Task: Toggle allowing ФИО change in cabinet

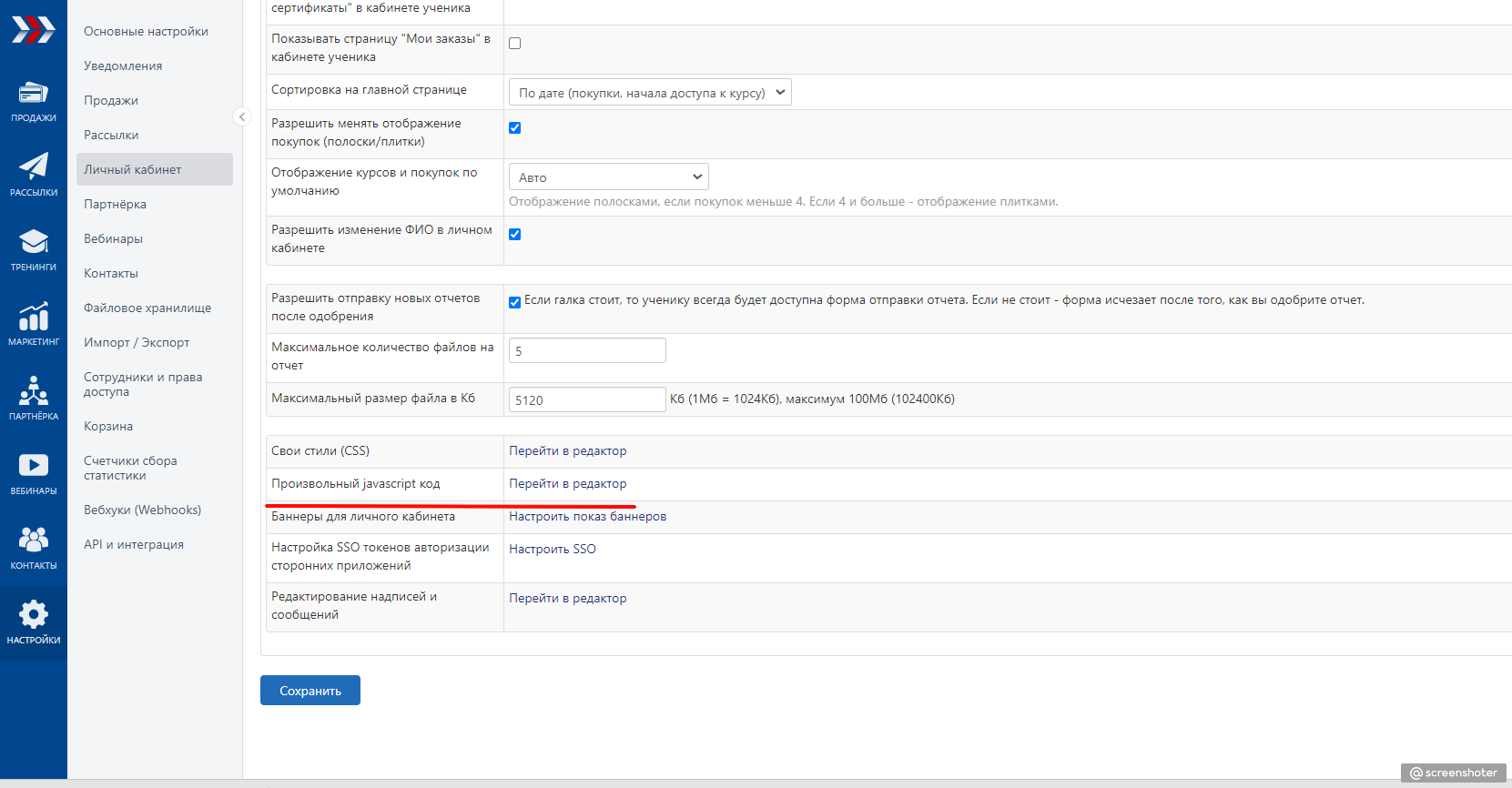Action: pyautogui.click(x=515, y=235)
